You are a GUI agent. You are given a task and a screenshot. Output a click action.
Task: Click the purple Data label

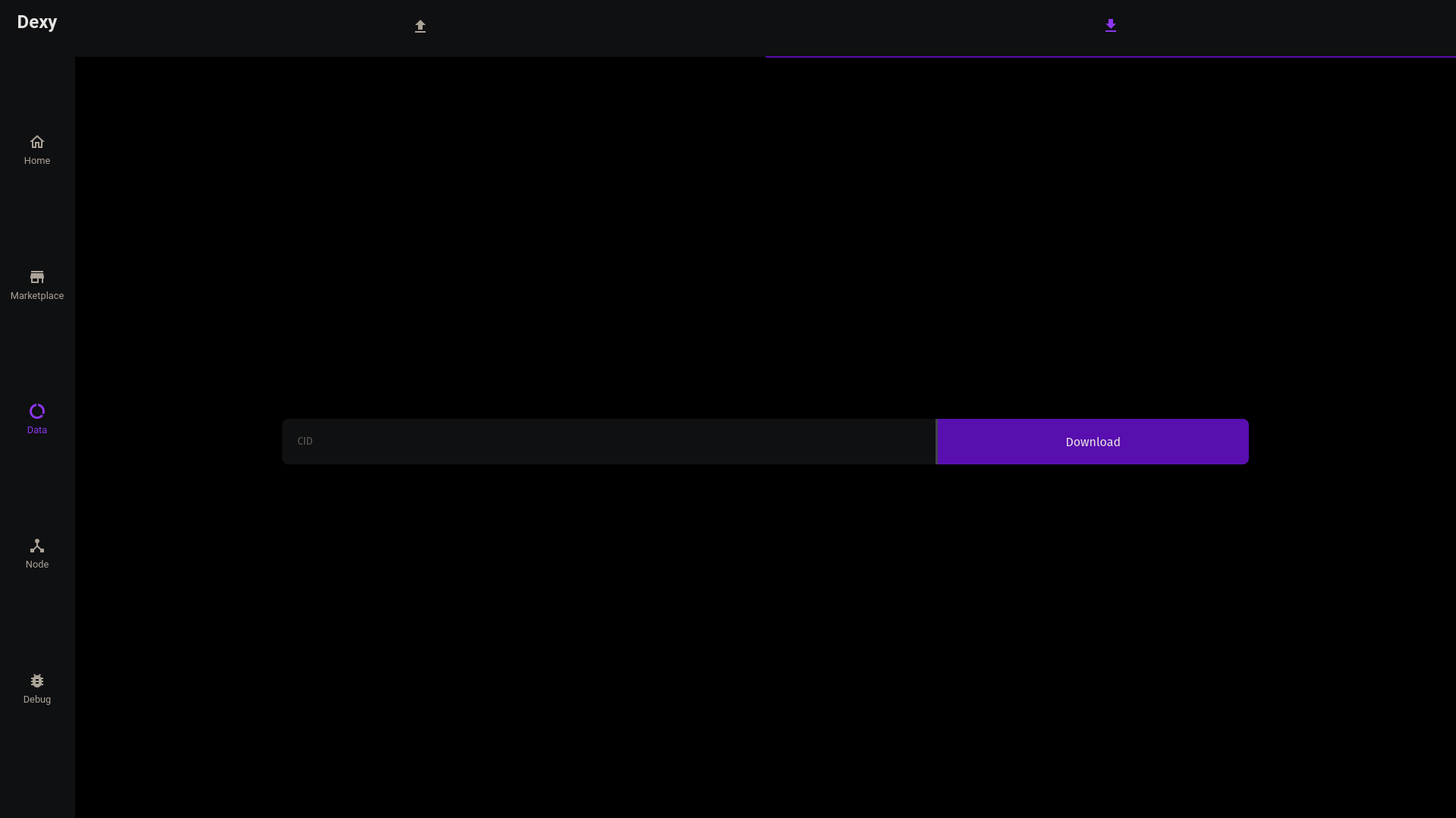[37, 430]
